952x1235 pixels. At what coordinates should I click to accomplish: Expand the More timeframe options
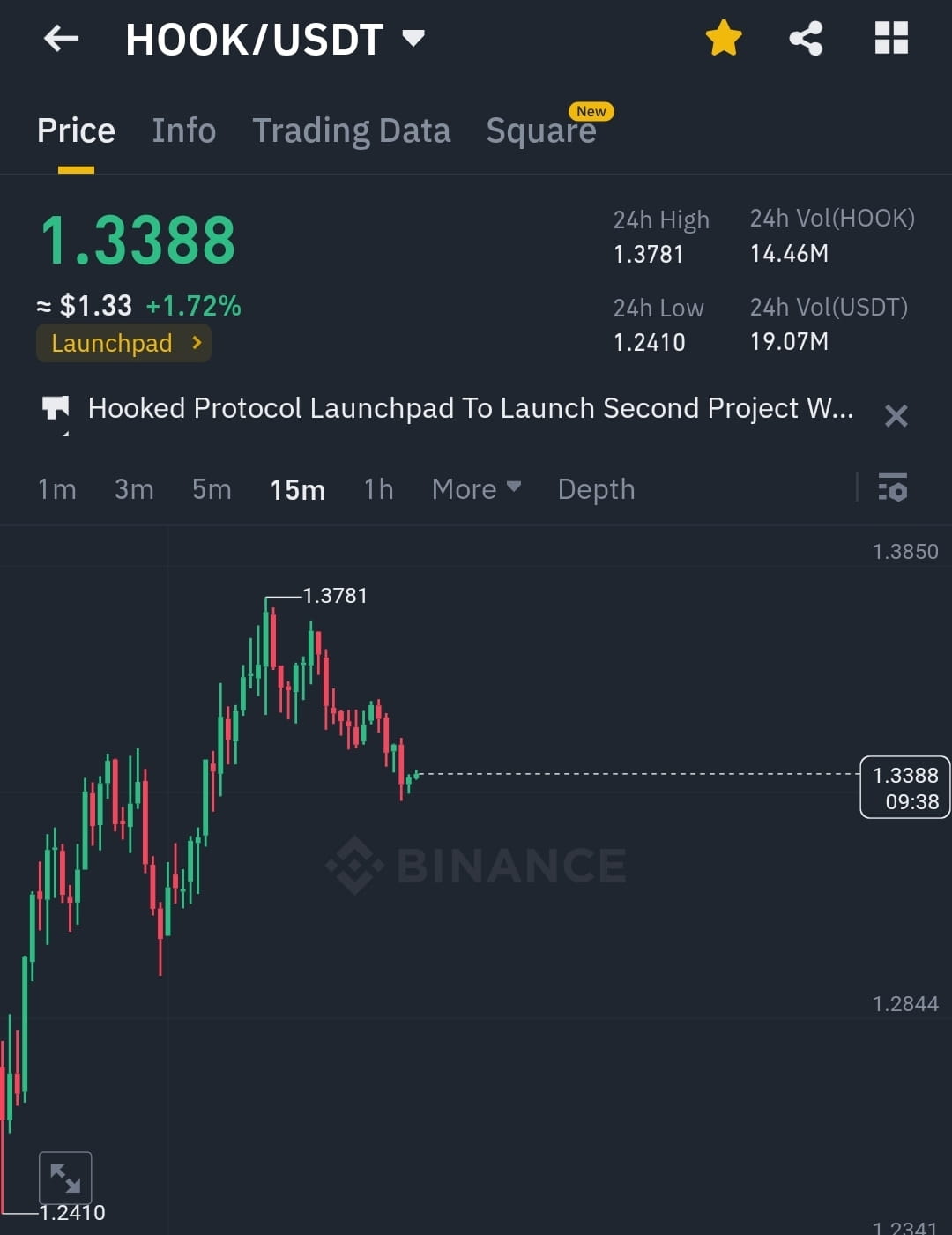click(x=476, y=488)
